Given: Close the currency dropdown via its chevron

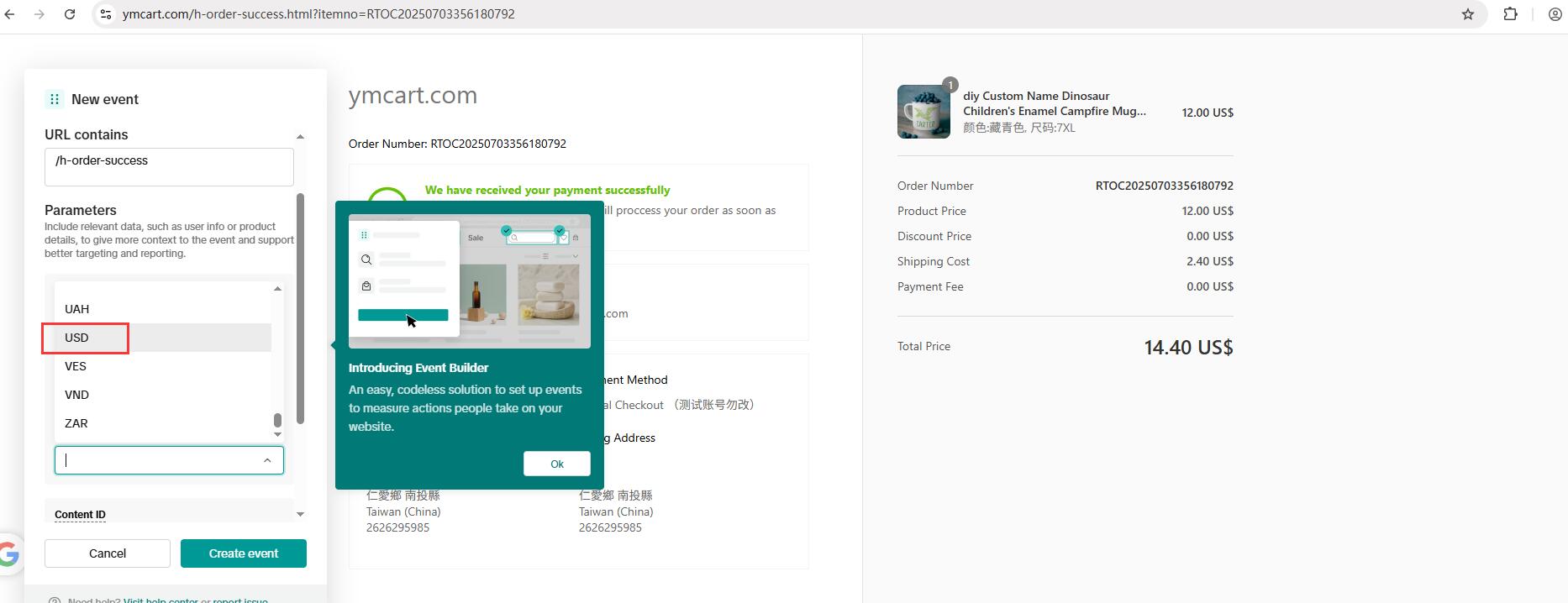Looking at the screenshot, I should [267, 460].
